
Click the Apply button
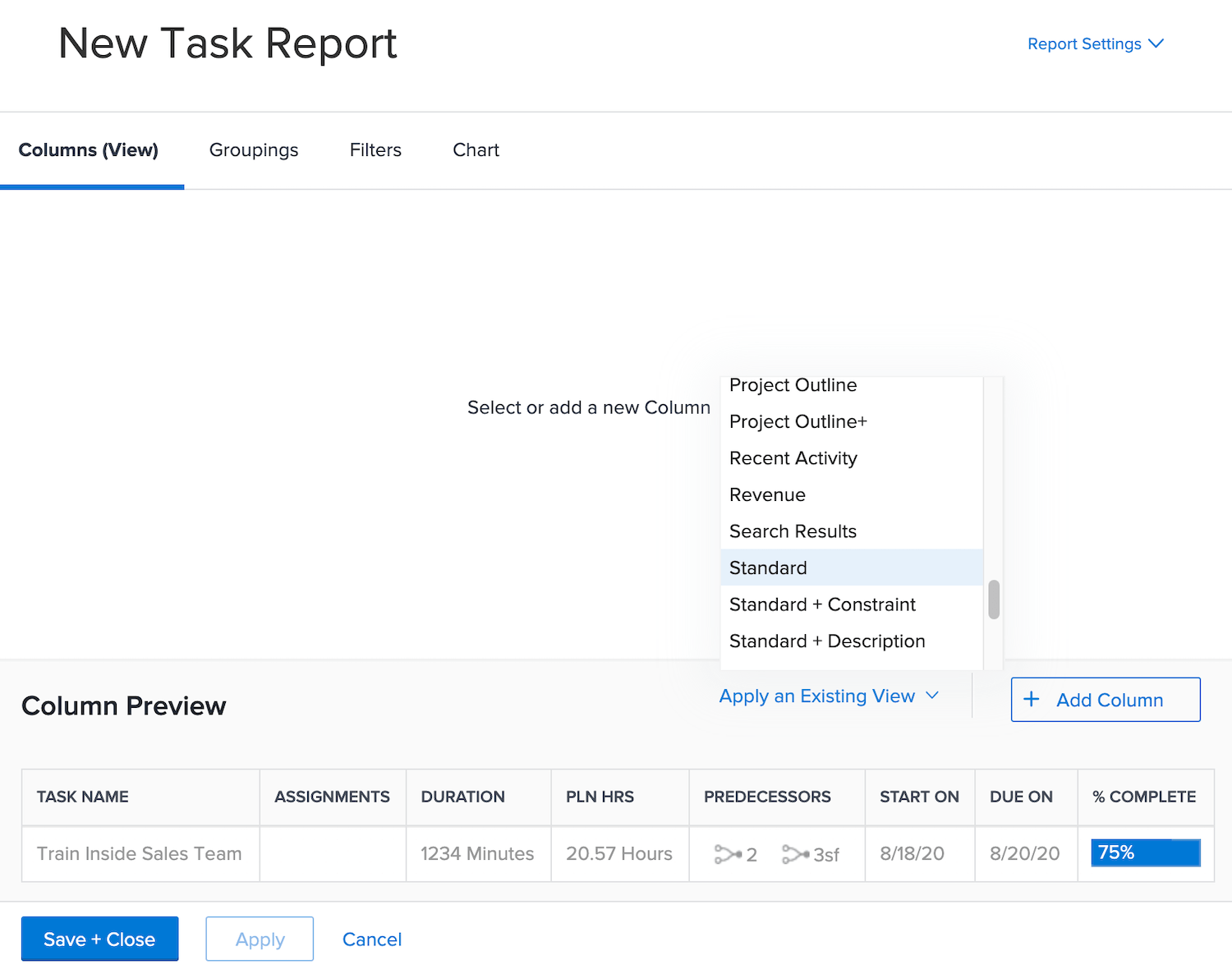[x=260, y=939]
